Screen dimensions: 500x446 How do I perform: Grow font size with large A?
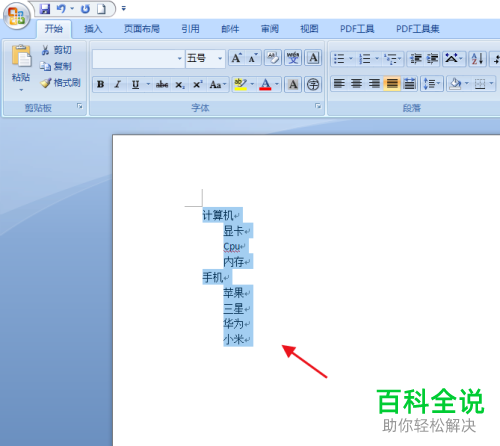point(236,58)
